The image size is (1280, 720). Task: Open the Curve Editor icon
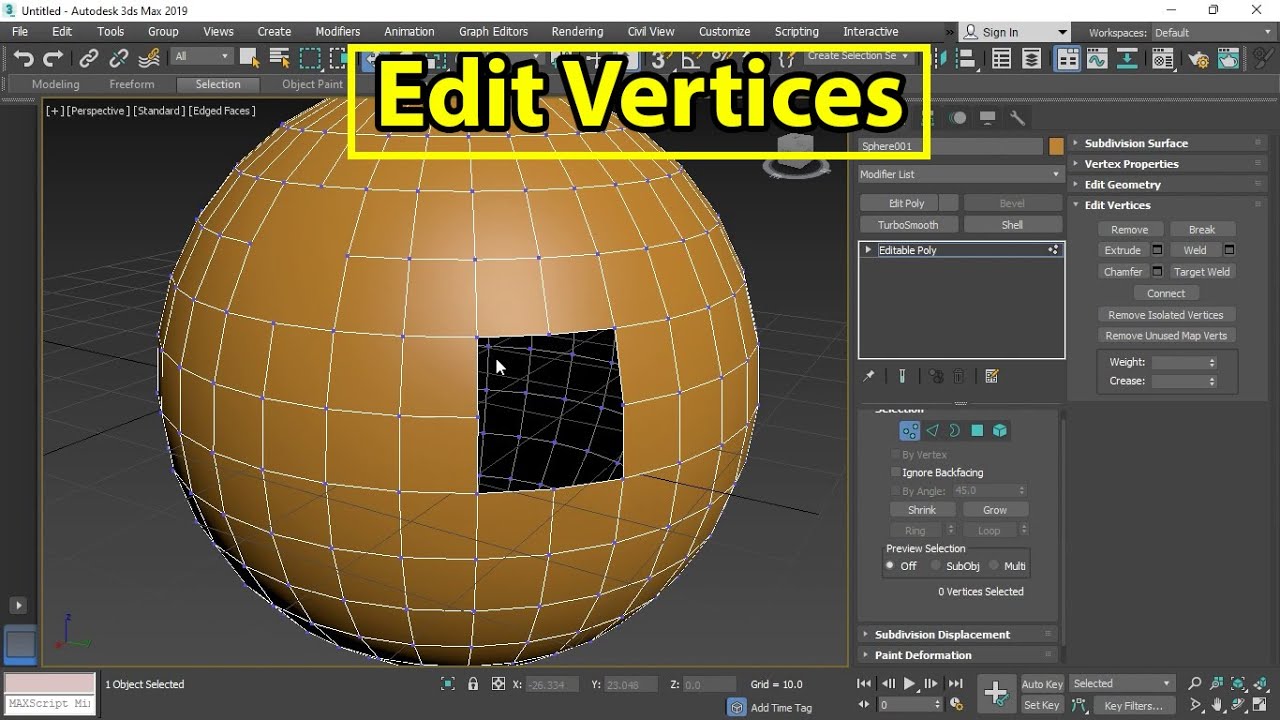tap(1097, 59)
